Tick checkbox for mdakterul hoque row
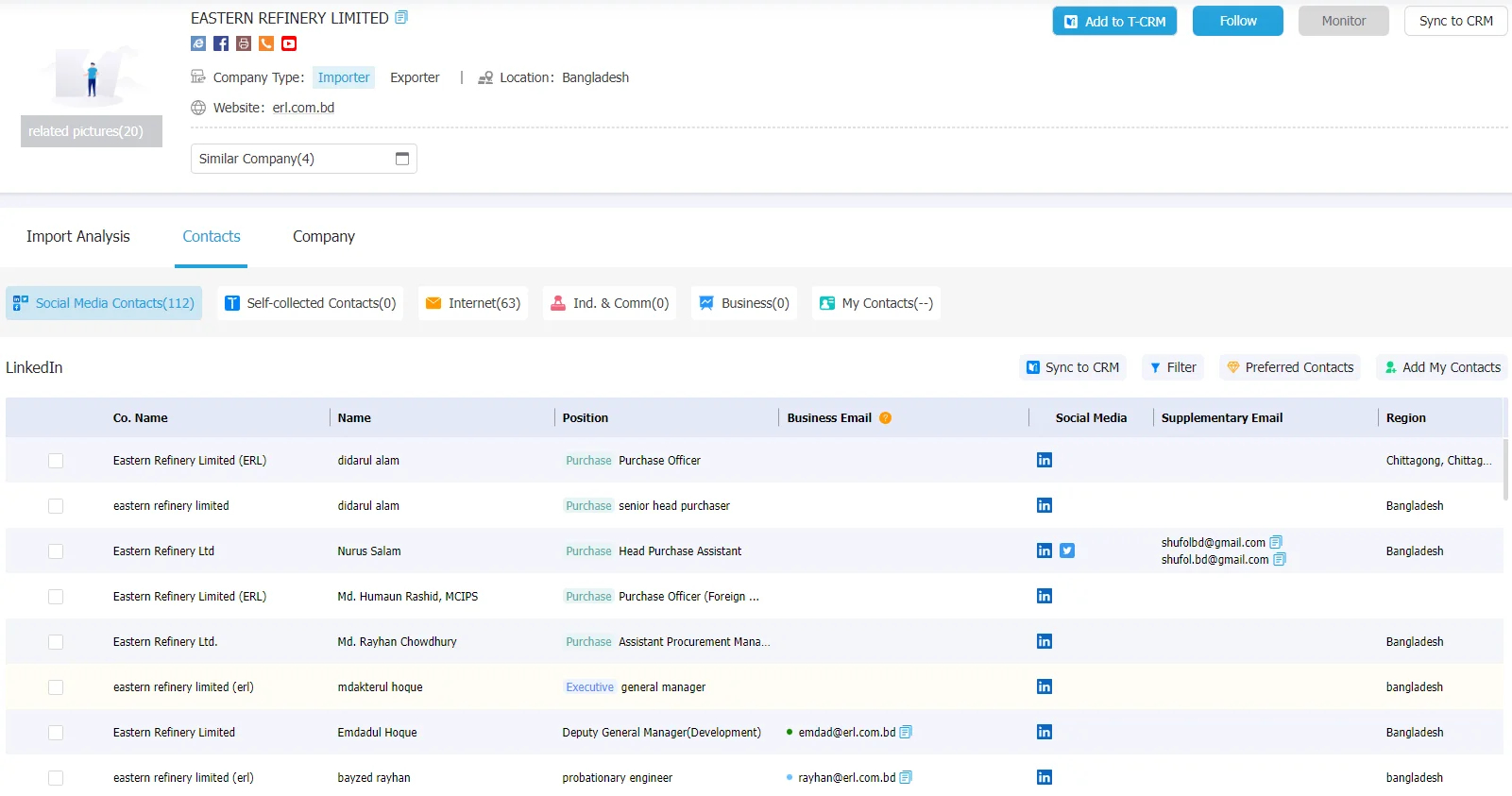 pos(56,687)
